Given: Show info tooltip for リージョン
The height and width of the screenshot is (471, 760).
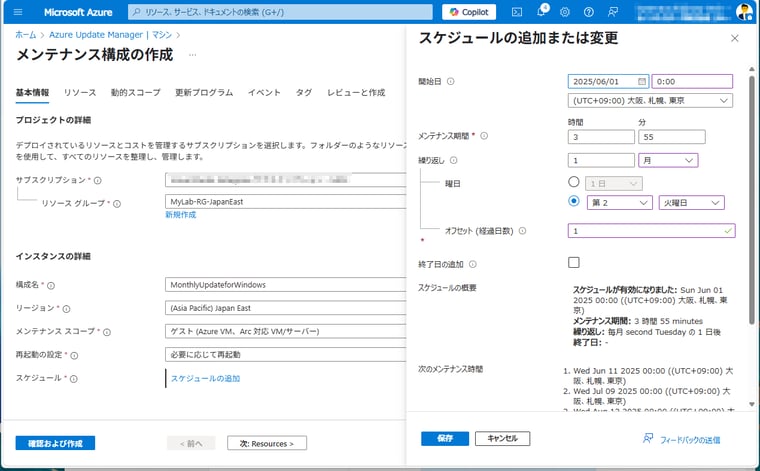Looking at the screenshot, I should (x=66, y=309).
